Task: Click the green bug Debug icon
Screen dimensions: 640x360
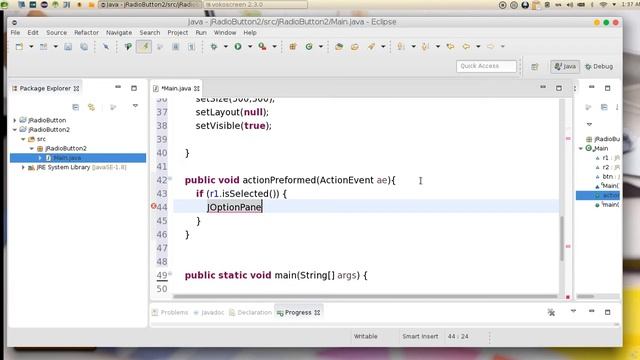Action: (x=213, y=47)
